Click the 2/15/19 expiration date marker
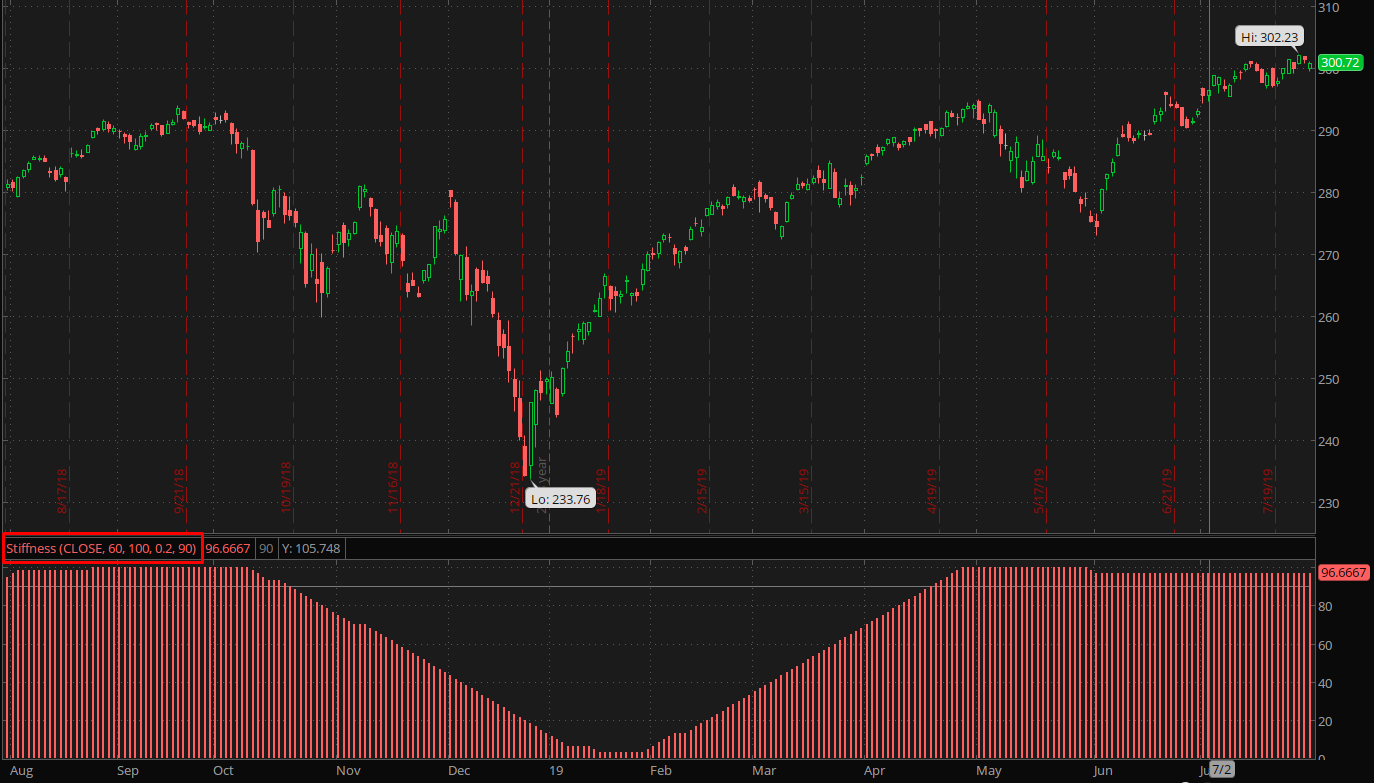 click(702, 491)
